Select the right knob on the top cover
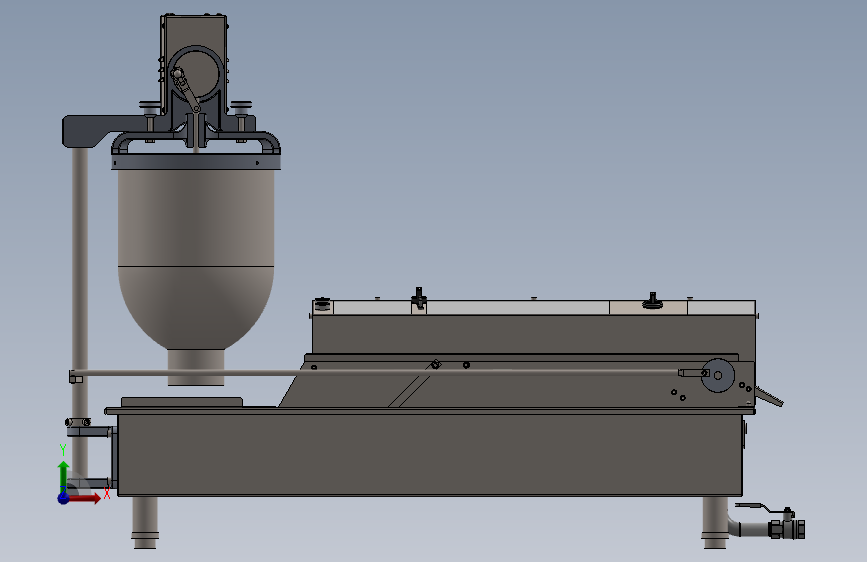Viewport: 867px width, 562px height. point(652,300)
